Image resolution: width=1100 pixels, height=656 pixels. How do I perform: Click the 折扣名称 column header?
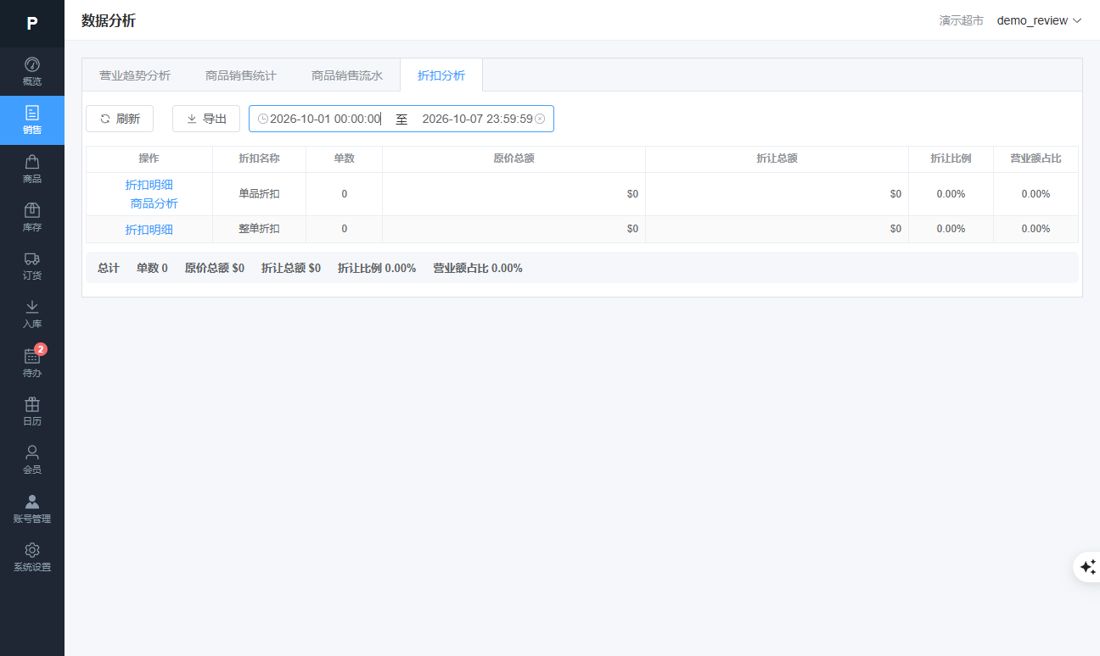[259, 159]
